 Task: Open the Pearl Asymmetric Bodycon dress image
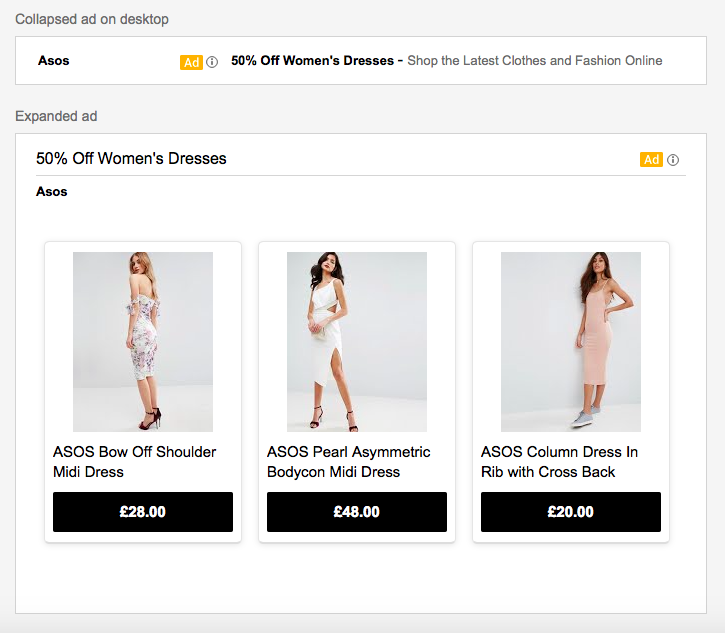pos(357,342)
